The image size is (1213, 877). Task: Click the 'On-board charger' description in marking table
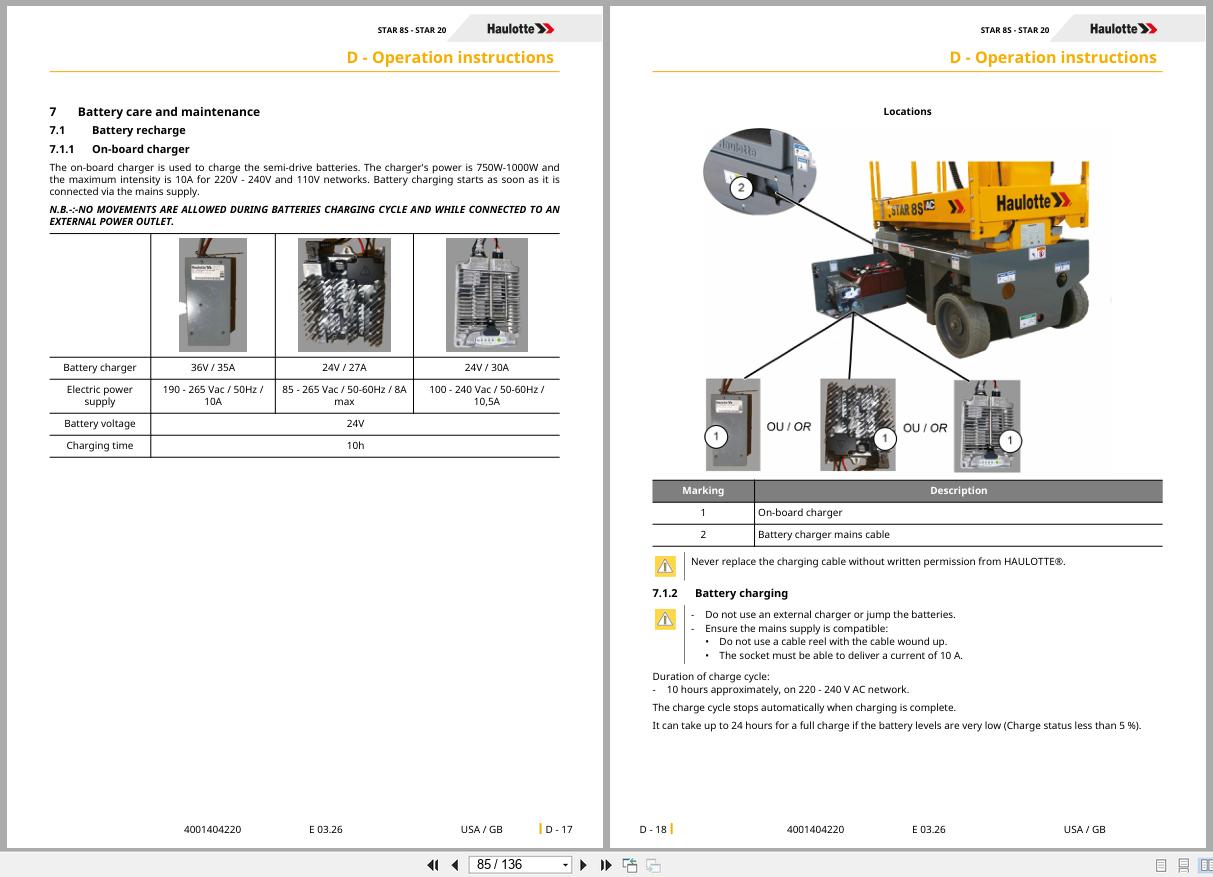click(800, 512)
